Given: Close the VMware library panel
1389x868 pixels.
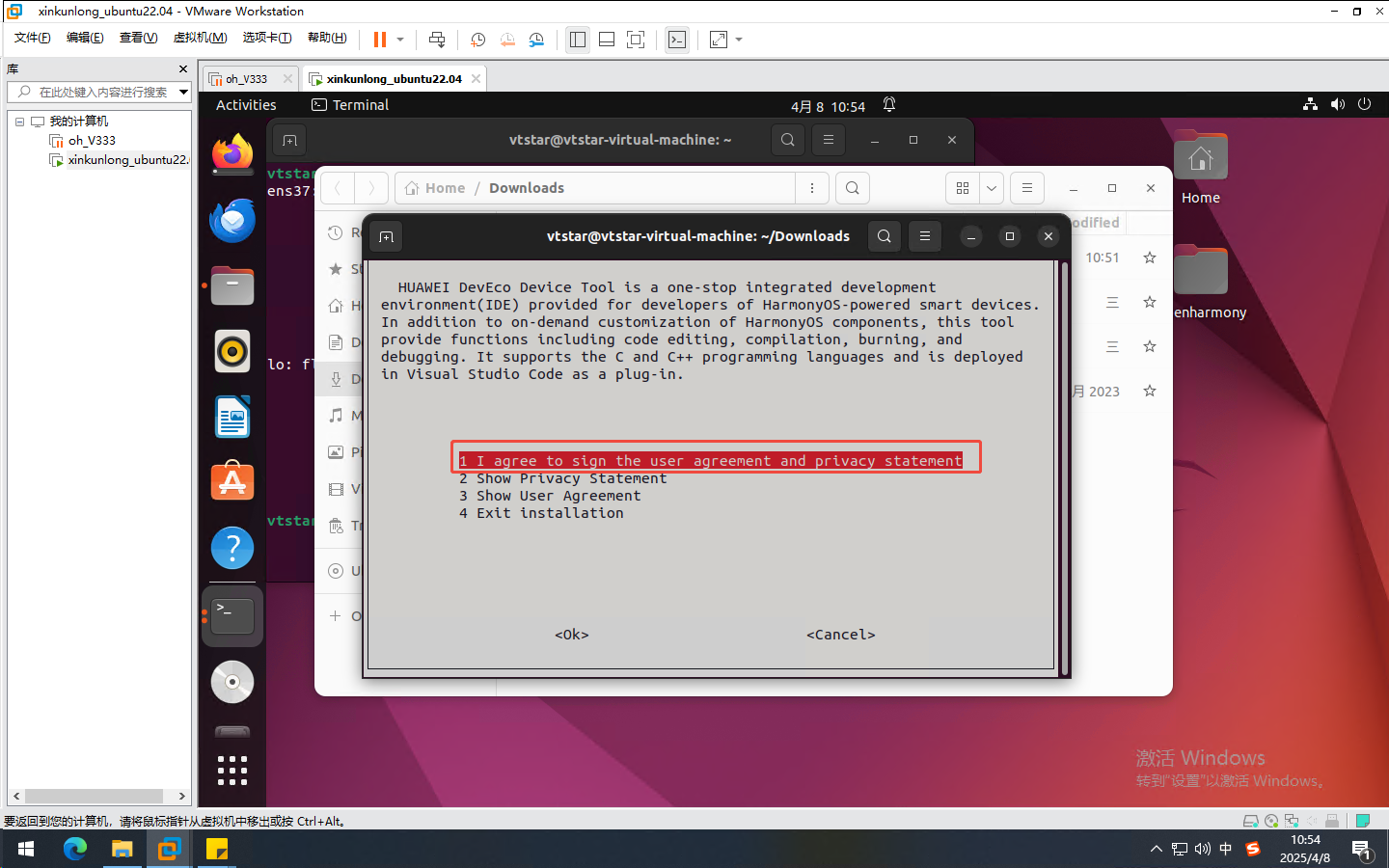Looking at the screenshot, I should (x=183, y=69).
